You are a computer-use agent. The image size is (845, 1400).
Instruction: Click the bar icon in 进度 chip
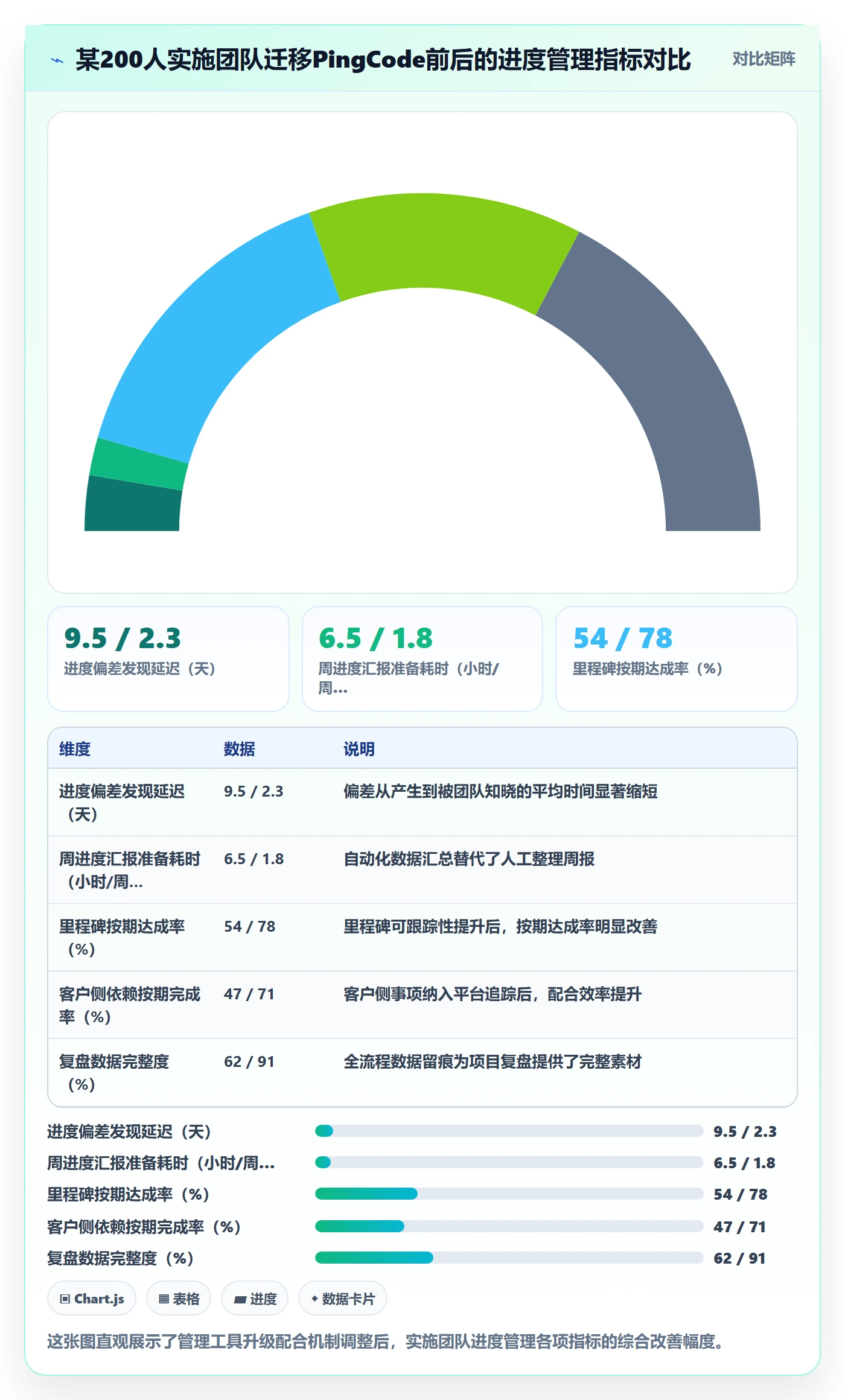tap(240, 1300)
